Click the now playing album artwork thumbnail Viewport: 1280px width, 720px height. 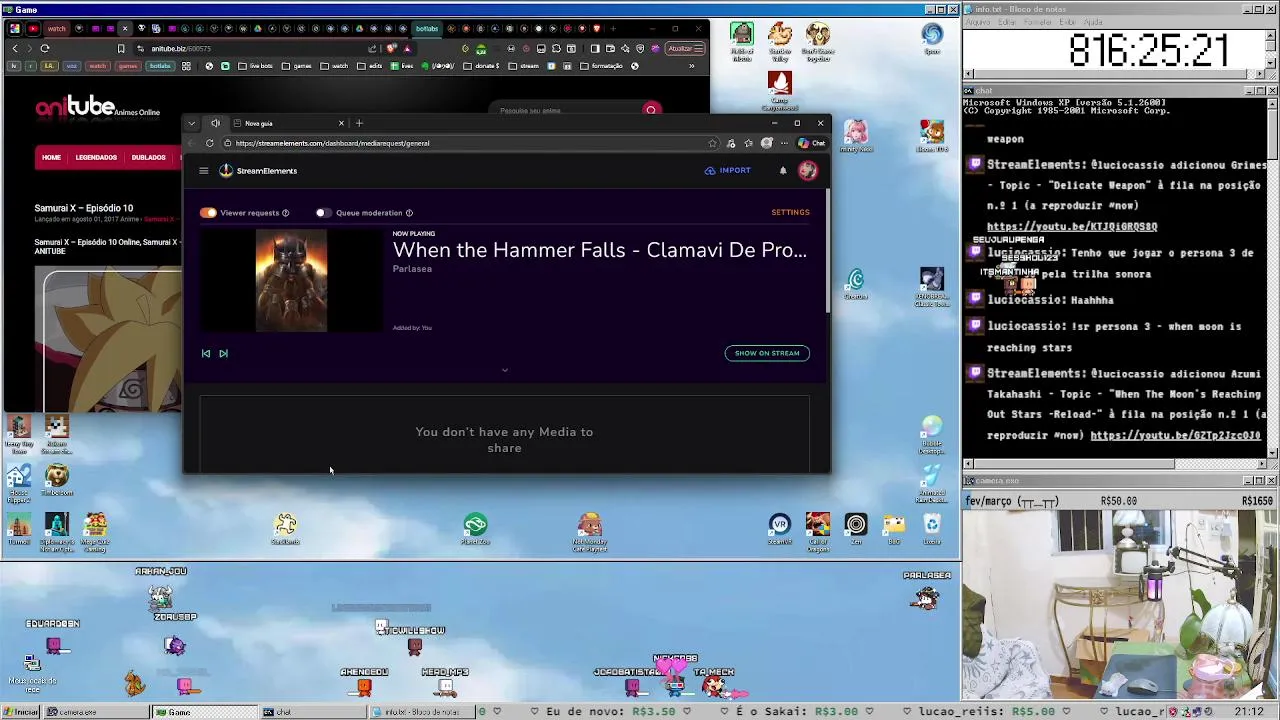291,281
